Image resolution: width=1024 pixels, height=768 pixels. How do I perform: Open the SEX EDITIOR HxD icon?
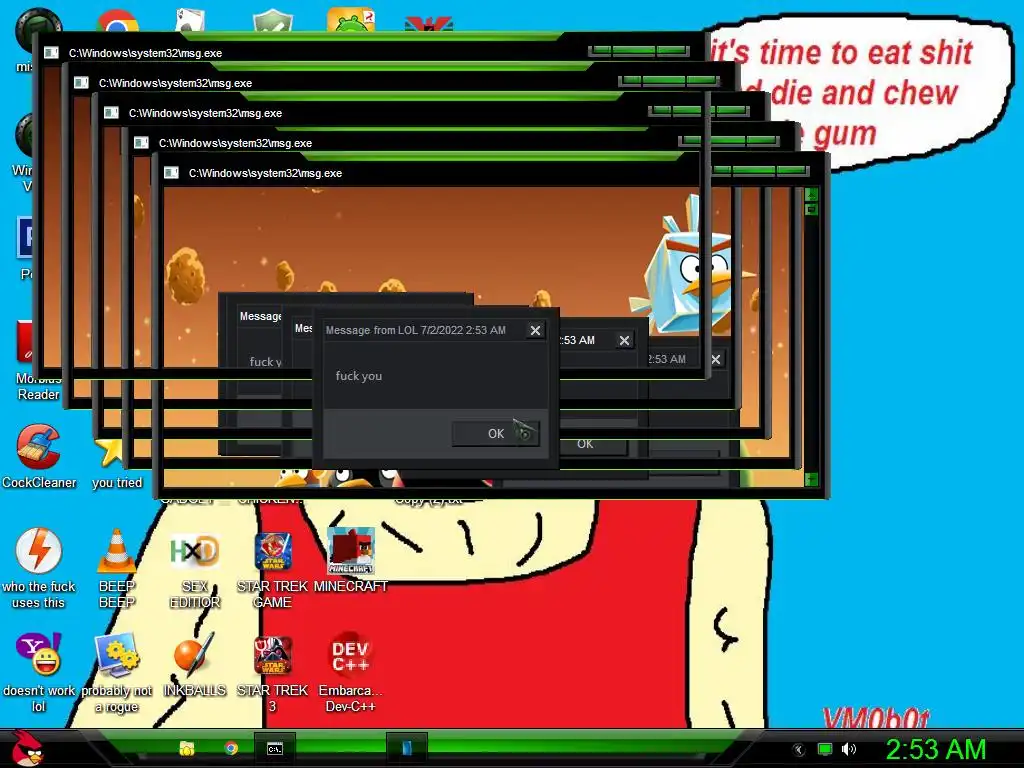pos(194,568)
